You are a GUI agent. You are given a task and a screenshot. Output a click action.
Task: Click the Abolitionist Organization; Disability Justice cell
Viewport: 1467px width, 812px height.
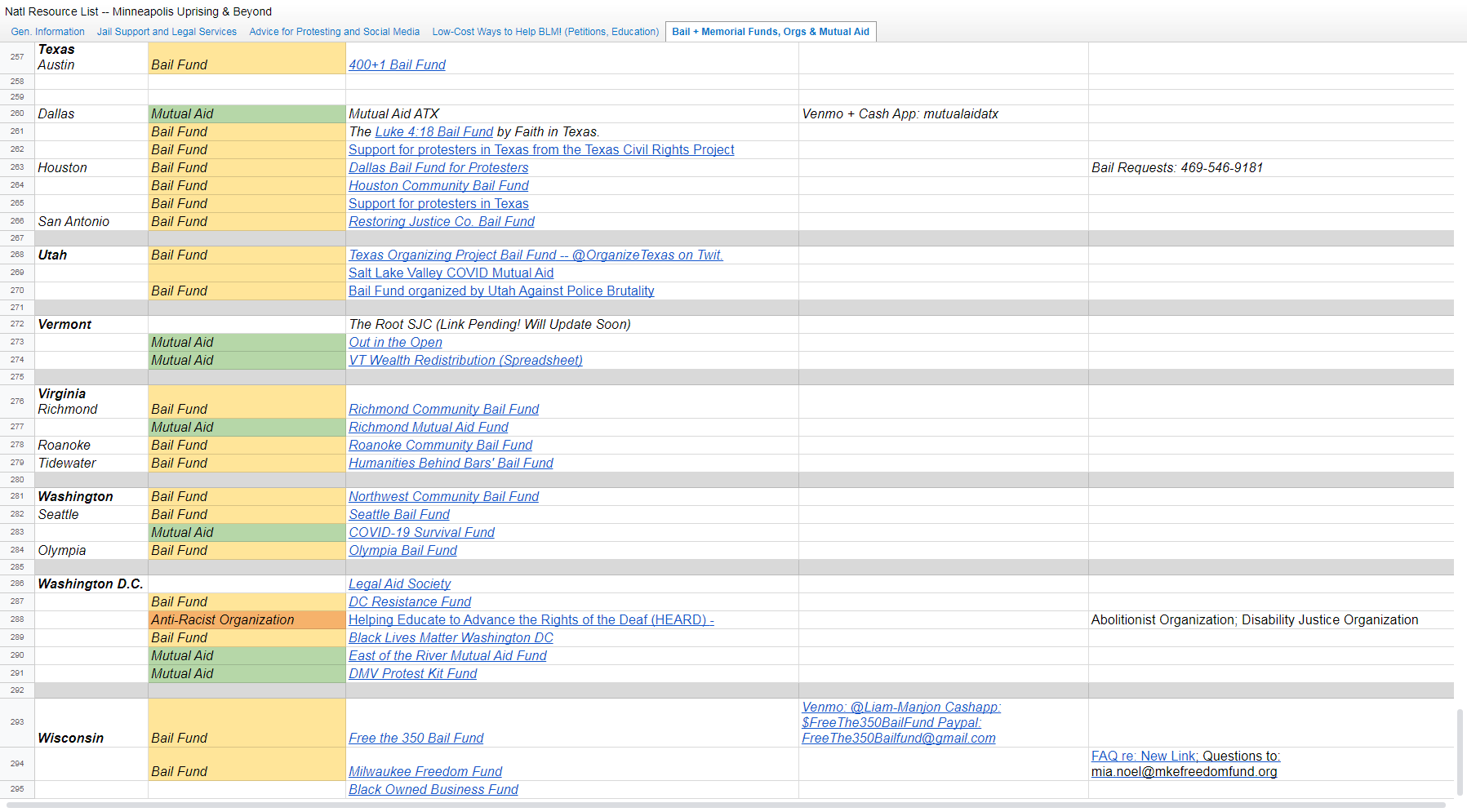click(1271, 620)
